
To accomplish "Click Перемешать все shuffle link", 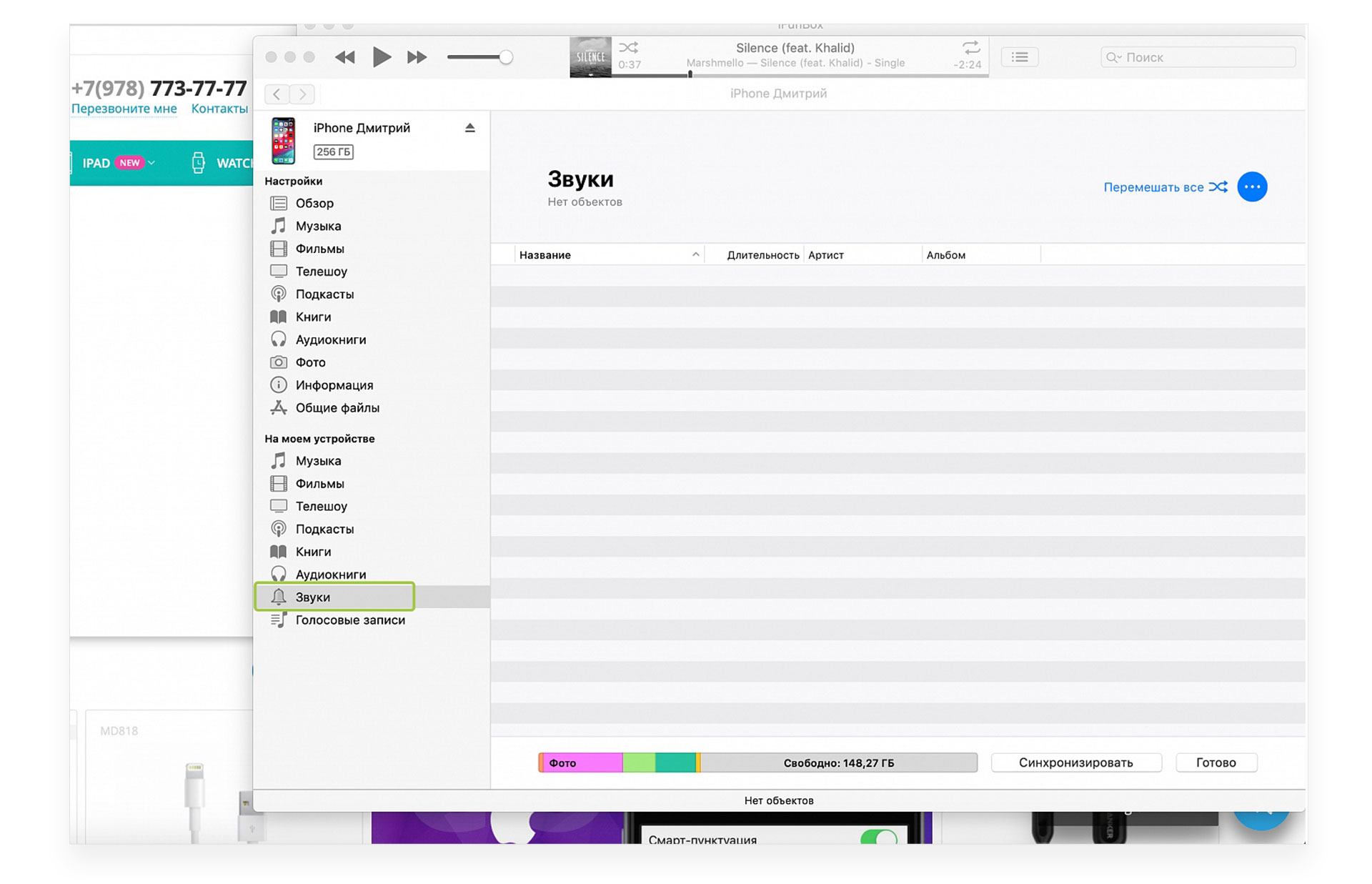I will (1165, 187).
